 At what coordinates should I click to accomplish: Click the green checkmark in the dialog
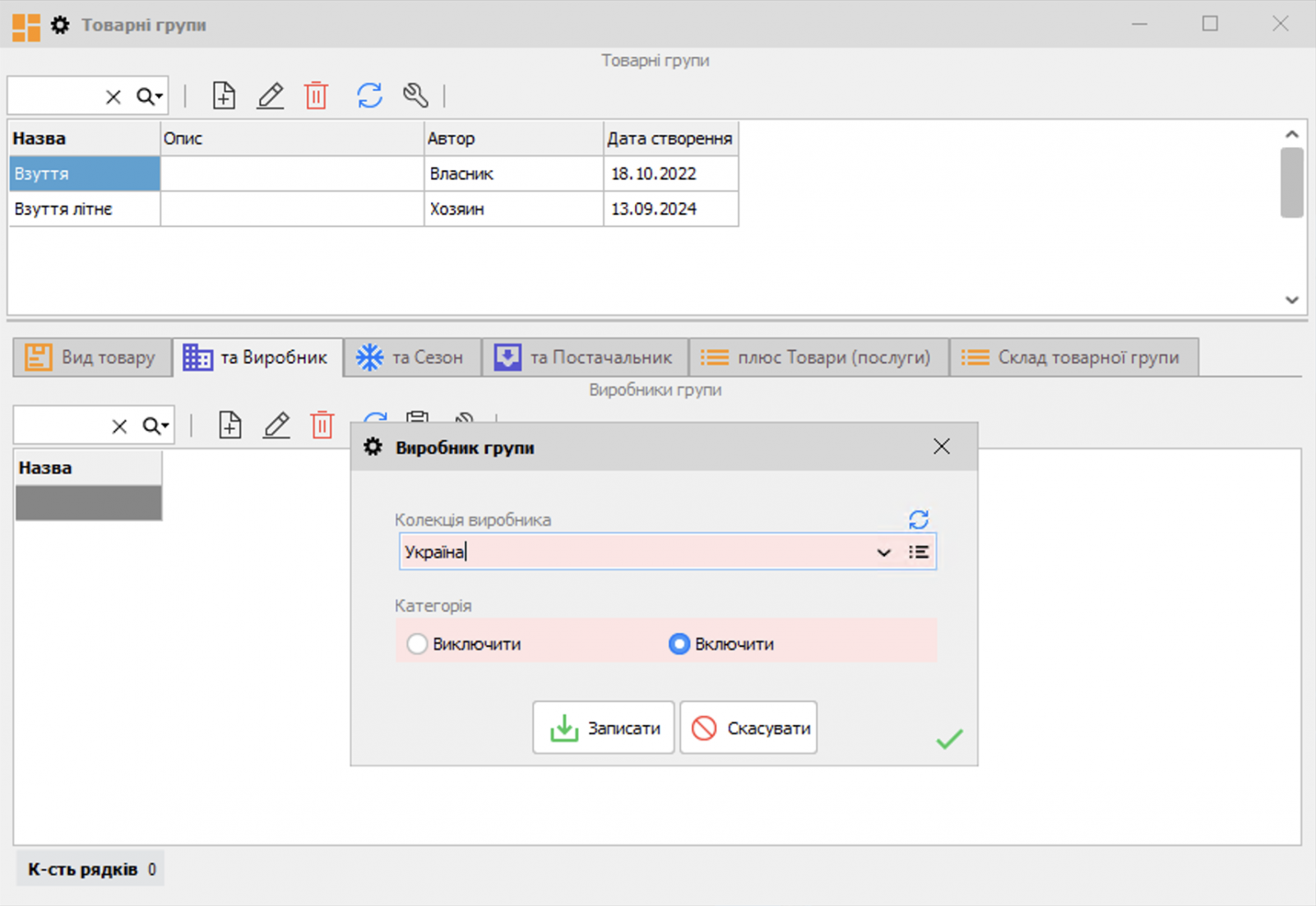pos(949,739)
